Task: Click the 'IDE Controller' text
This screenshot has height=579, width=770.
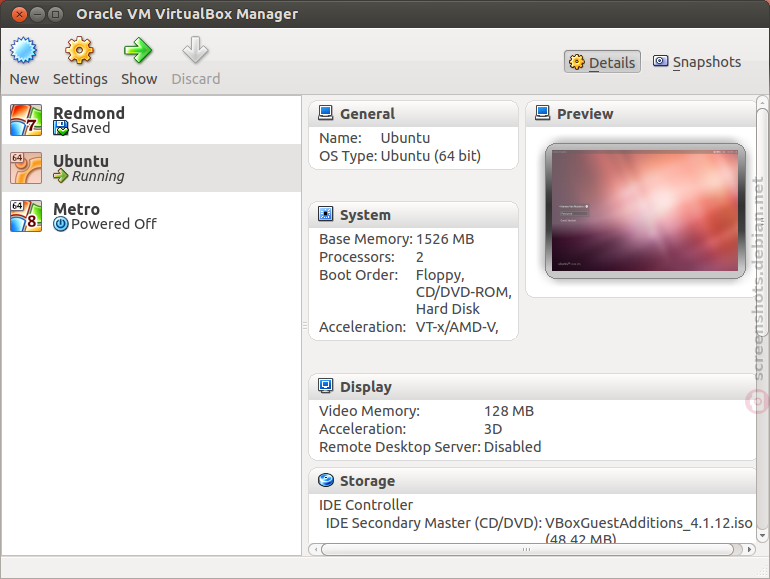Action: [x=366, y=505]
